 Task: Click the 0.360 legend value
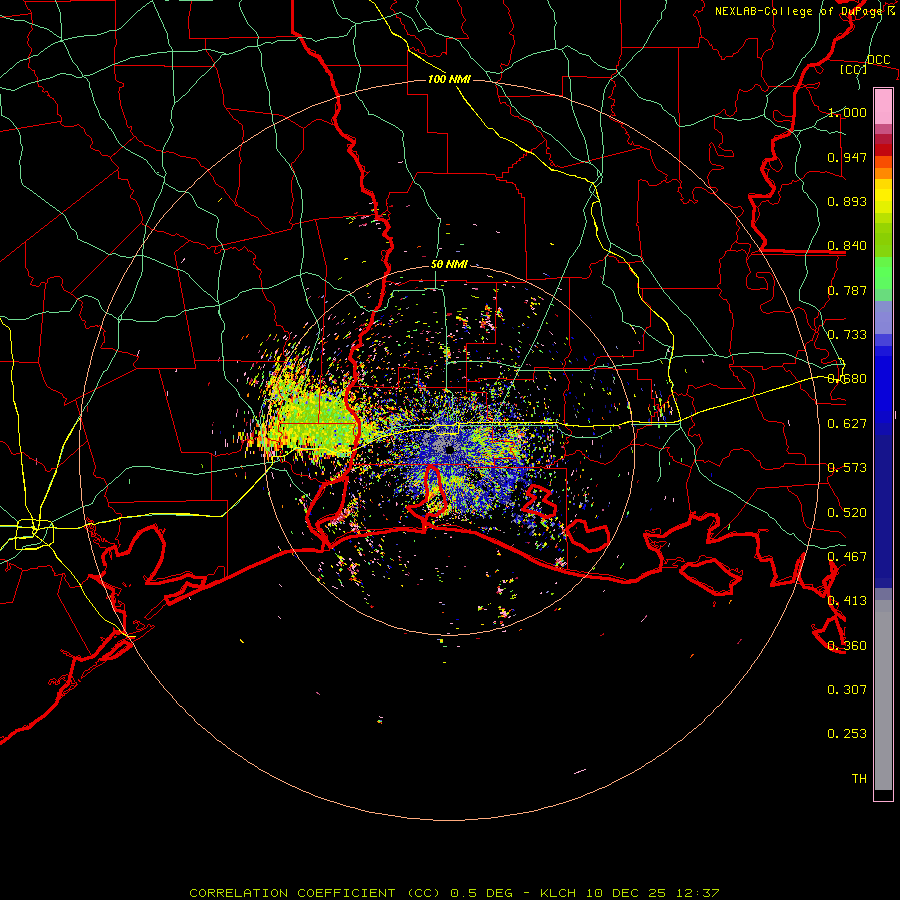click(847, 646)
